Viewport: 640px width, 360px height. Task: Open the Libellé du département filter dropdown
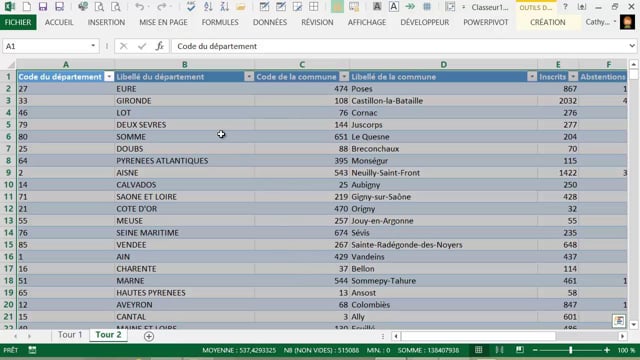(249, 77)
